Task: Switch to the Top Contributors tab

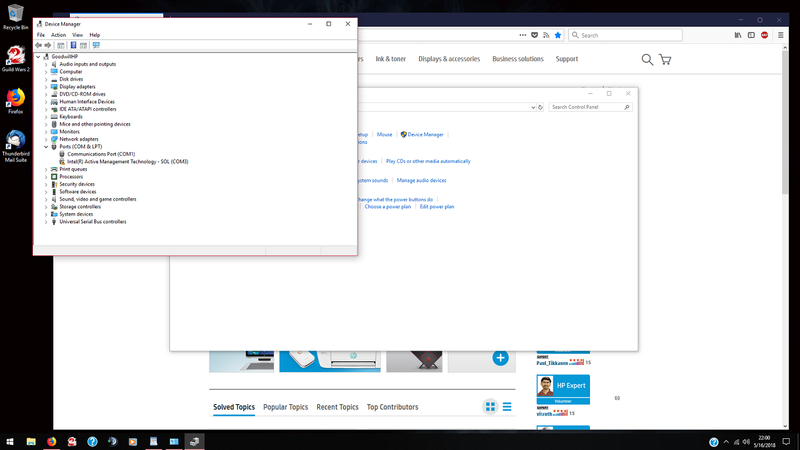Action: (392, 407)
